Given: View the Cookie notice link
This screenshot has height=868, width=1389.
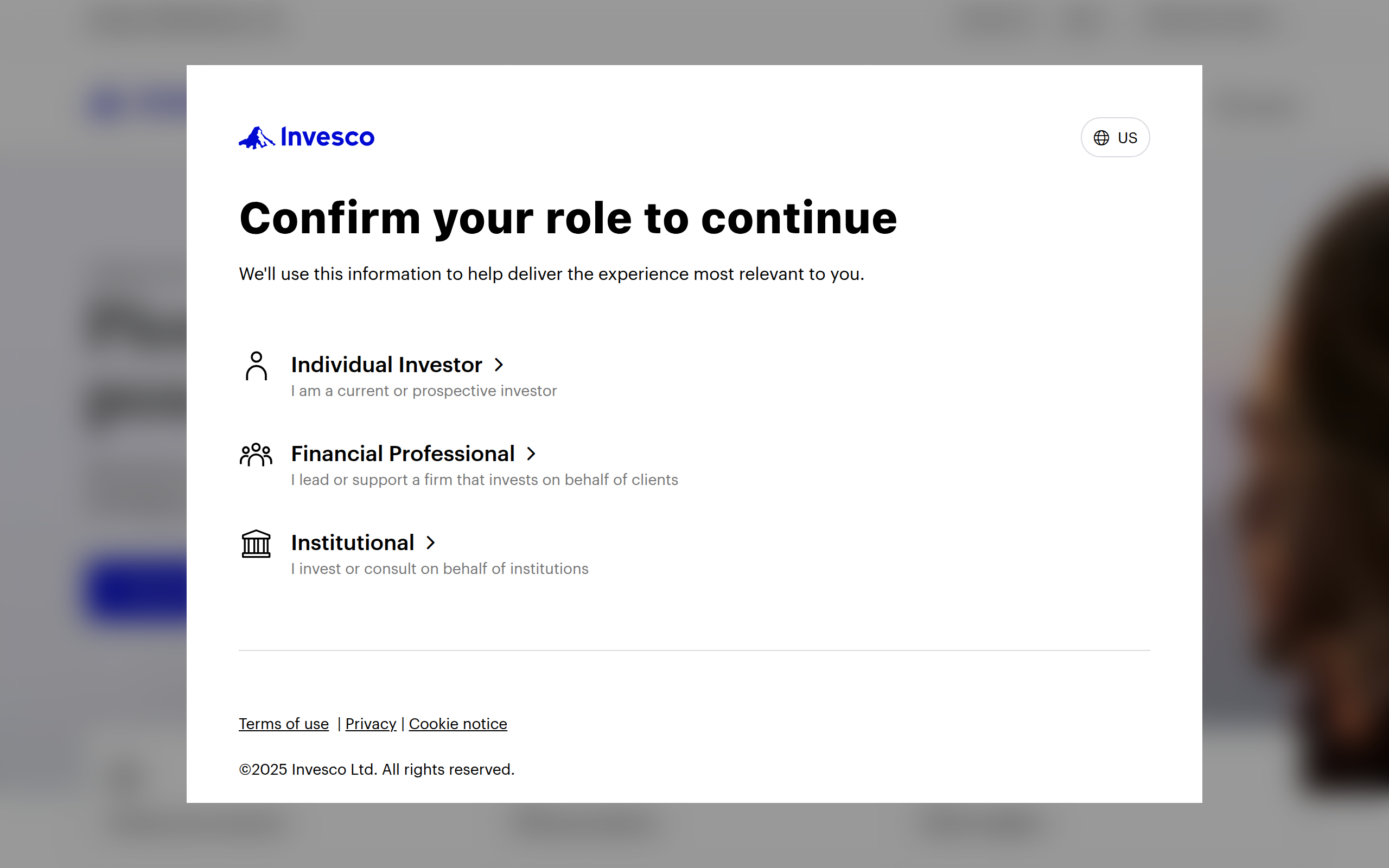Looking at the screenshot, I should pos(458,724).
